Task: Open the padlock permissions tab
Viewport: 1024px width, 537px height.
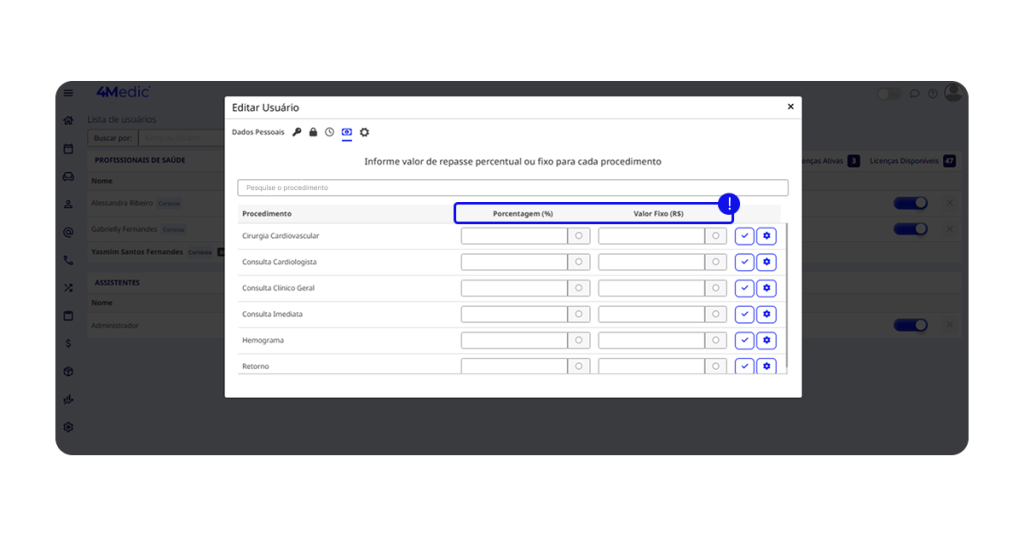Action: click(313, 132)
